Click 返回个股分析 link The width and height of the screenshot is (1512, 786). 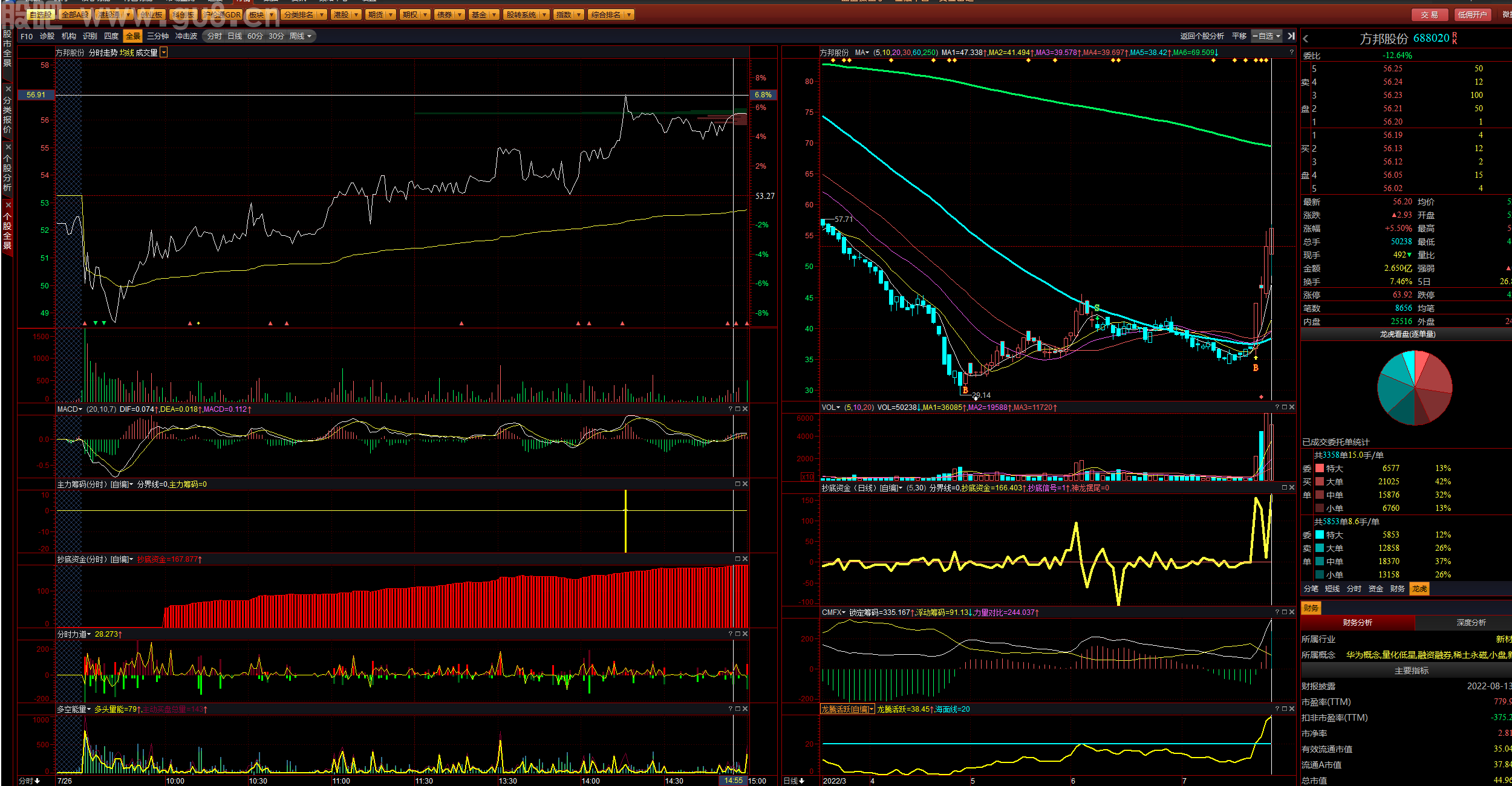[x=1202, y=36]
